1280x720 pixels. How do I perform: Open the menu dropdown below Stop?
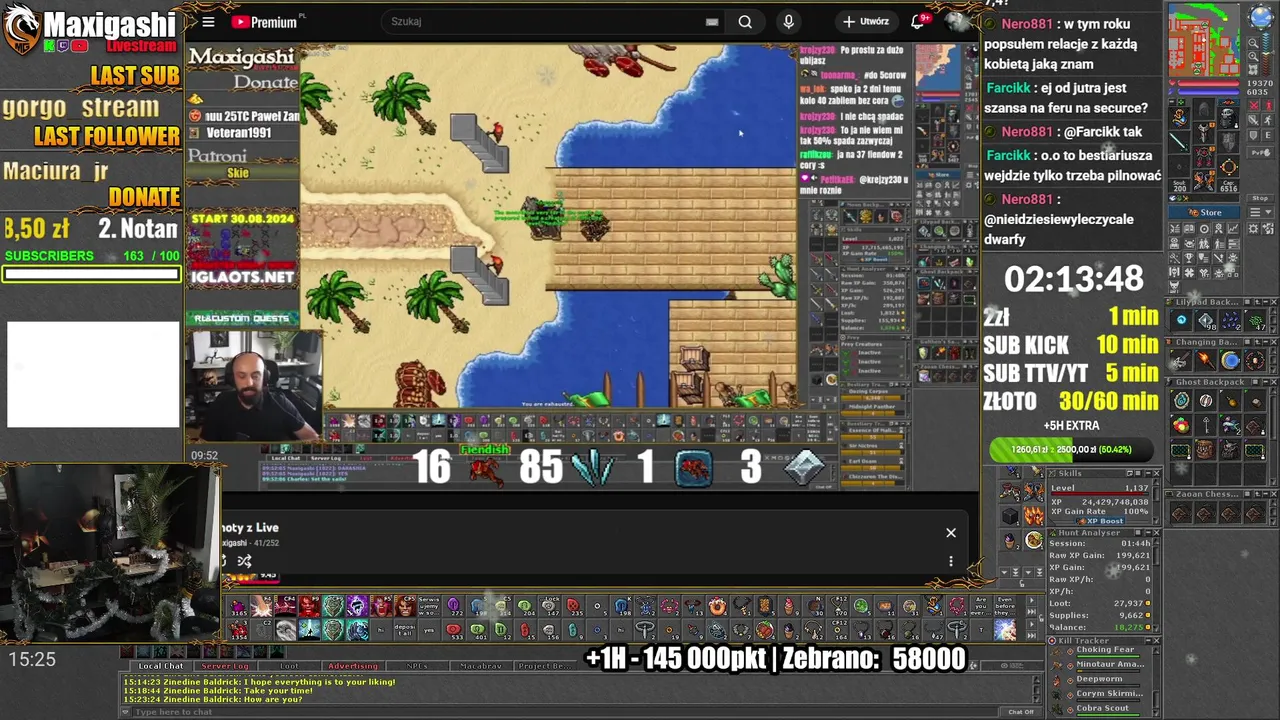click(x=1261, y=211)
